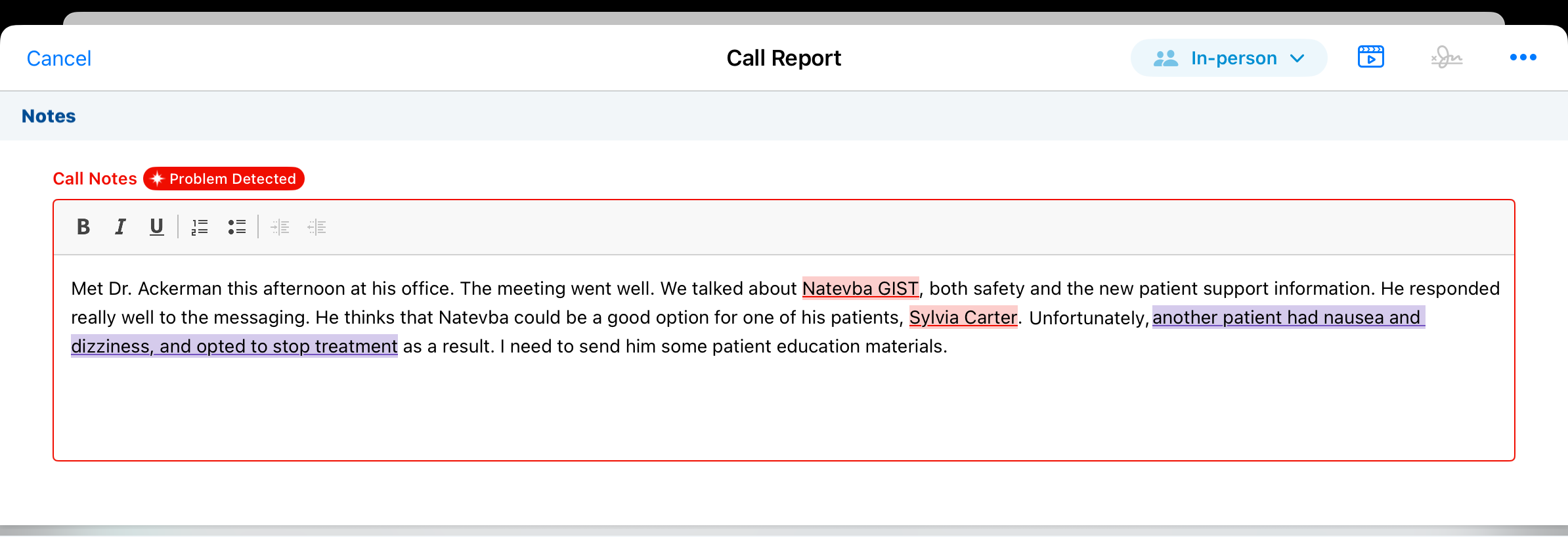Expand the In-person call type dropdown

[1229, 58]
